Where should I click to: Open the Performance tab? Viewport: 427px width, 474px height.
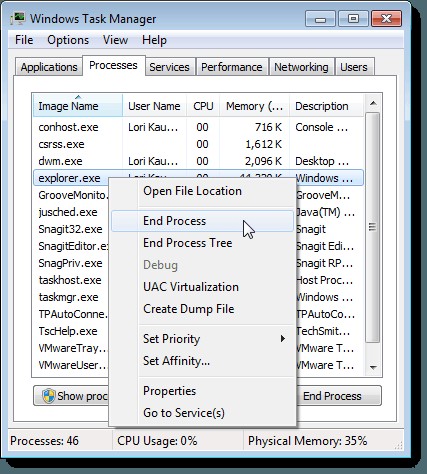tap(232, 67)
